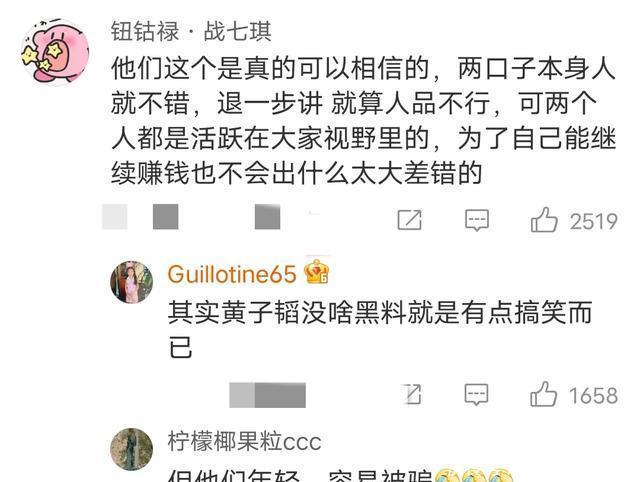Screen dimensions: 640x482
Task: Tap the 2519 like count
Action: (x=593, y=222)
